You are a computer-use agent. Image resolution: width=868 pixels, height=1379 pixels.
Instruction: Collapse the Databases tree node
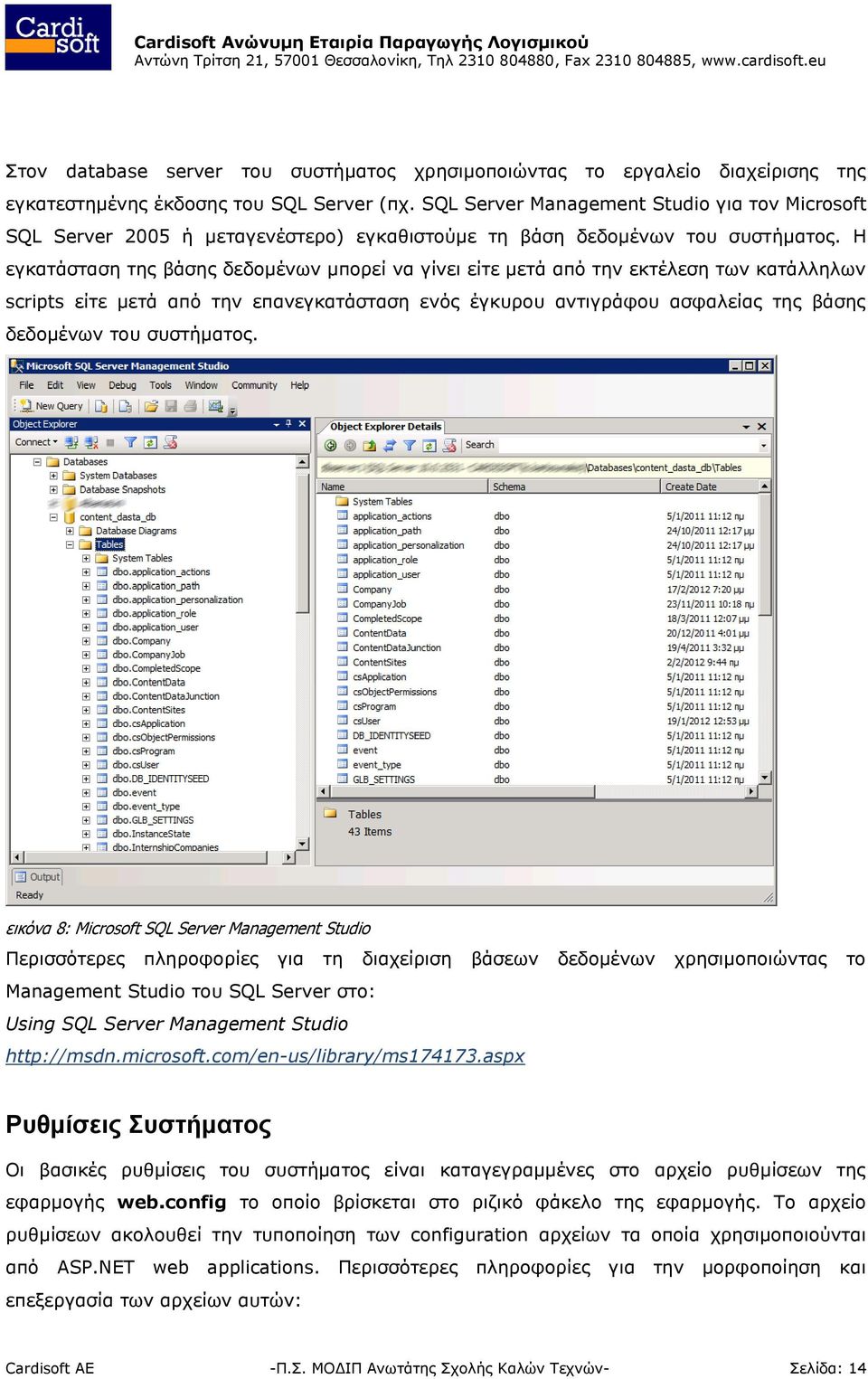pyautogui.click(x=37, y=462)
